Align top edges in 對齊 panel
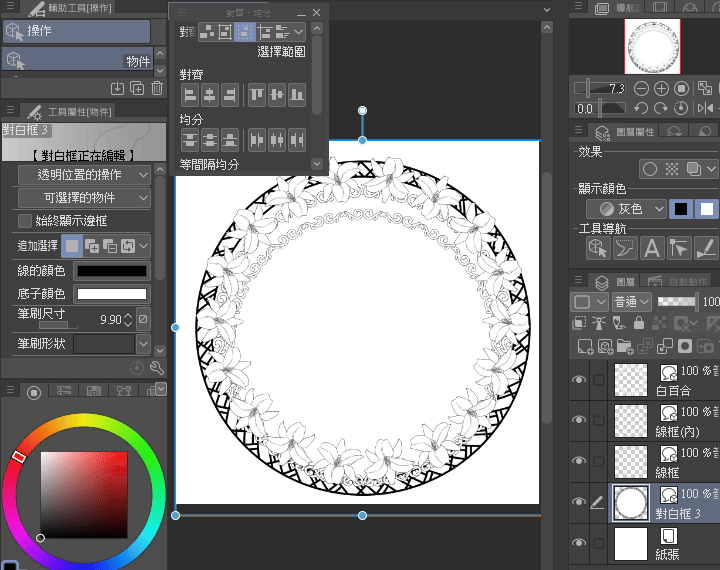Image resolution: width=720 pixels, height=570 pixels. (x=257, y=95)
